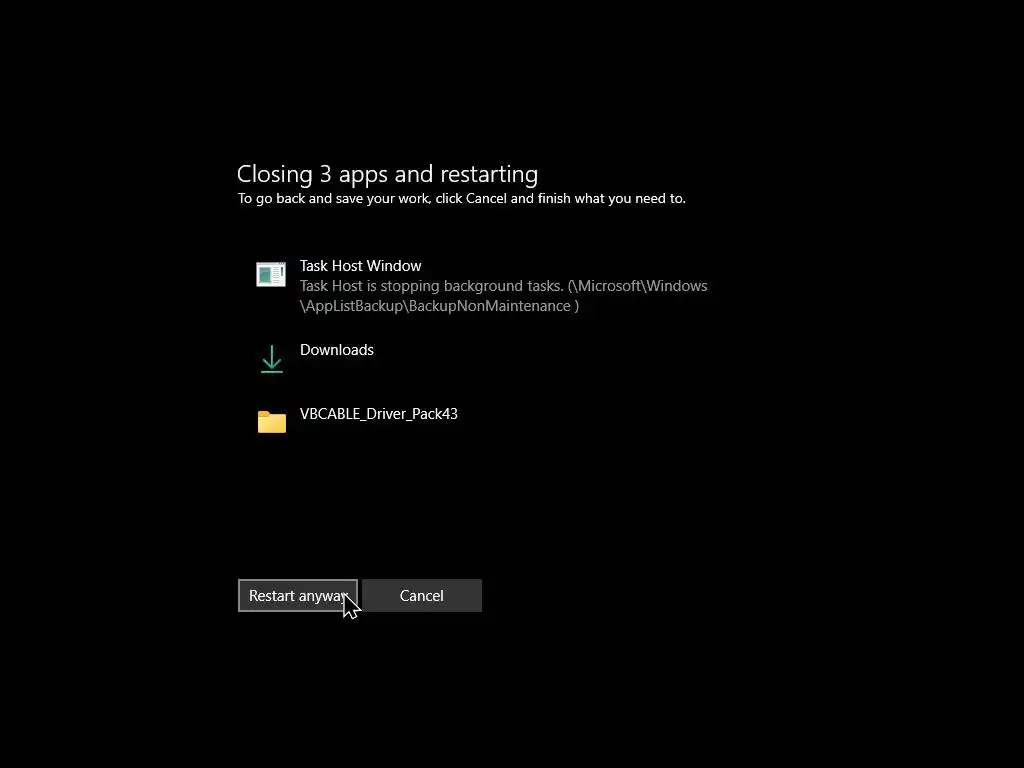
Task: Click the 'To go back and save your work' message
Action: click(x=462, y=199)
